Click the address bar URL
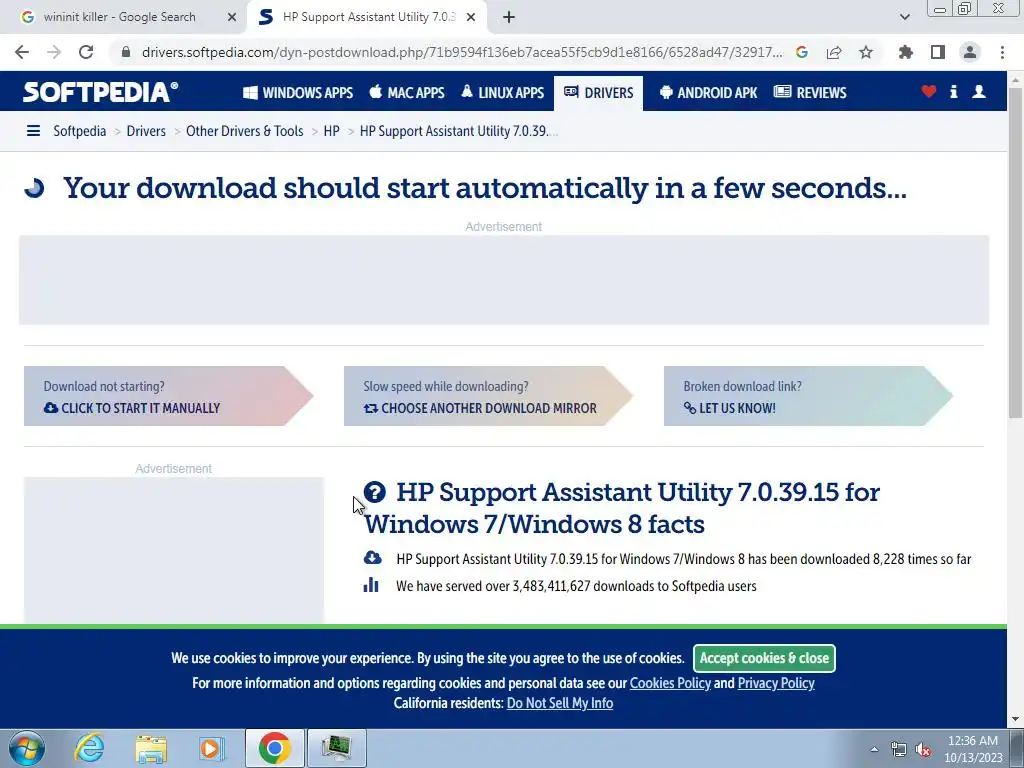Viewport: 1024px width, 768px height. (x=462, y=52)
